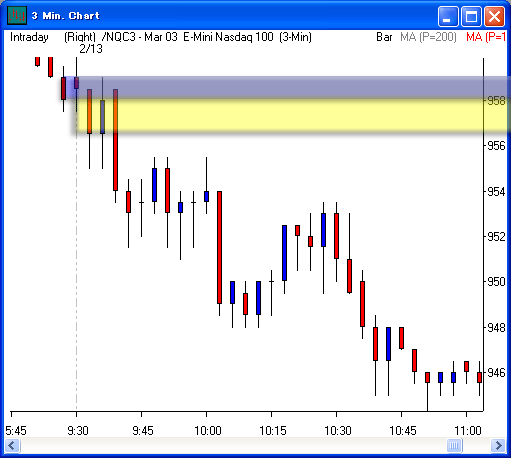Click the 952 price axis label
Image resolution: width=511 pixels, height=458 pixels.
pos(496,237)
